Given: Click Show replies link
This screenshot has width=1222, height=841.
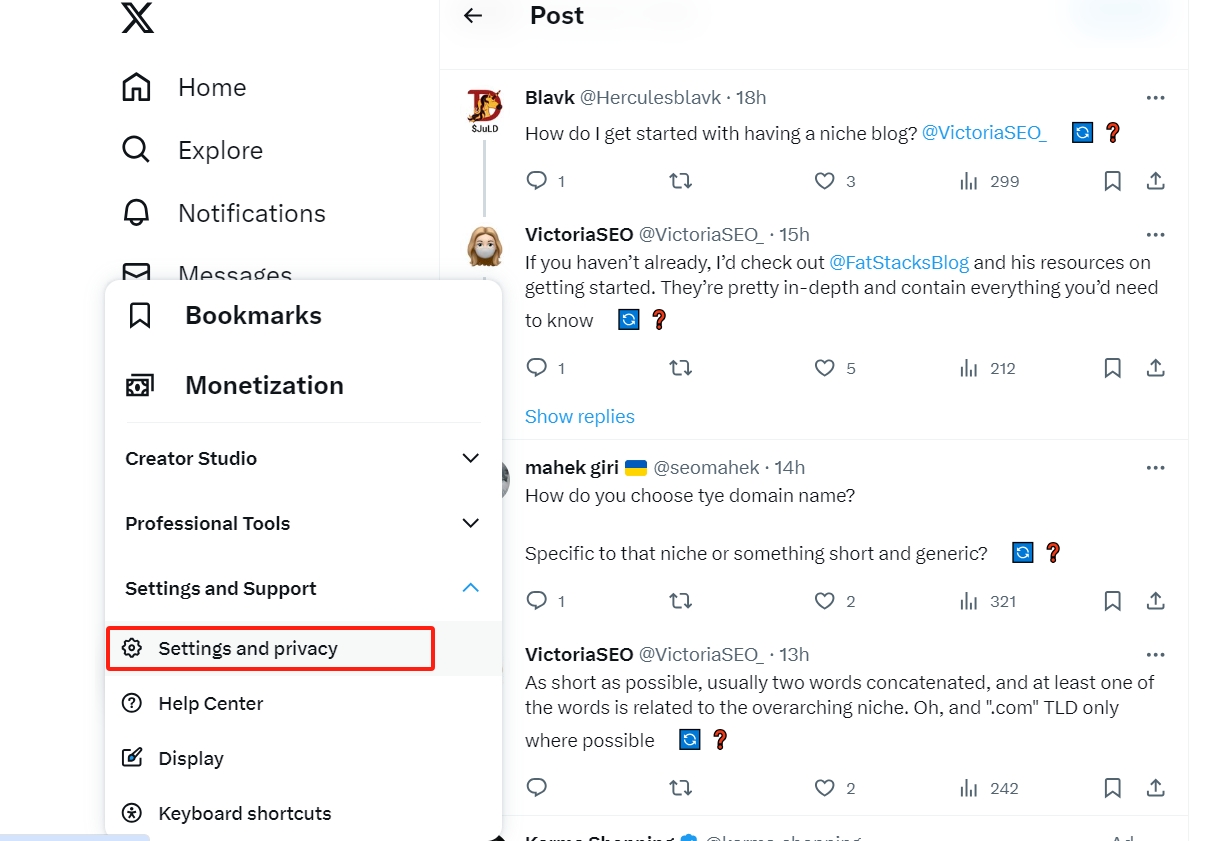Looking at the screenshot, I should tap(579, 416).
